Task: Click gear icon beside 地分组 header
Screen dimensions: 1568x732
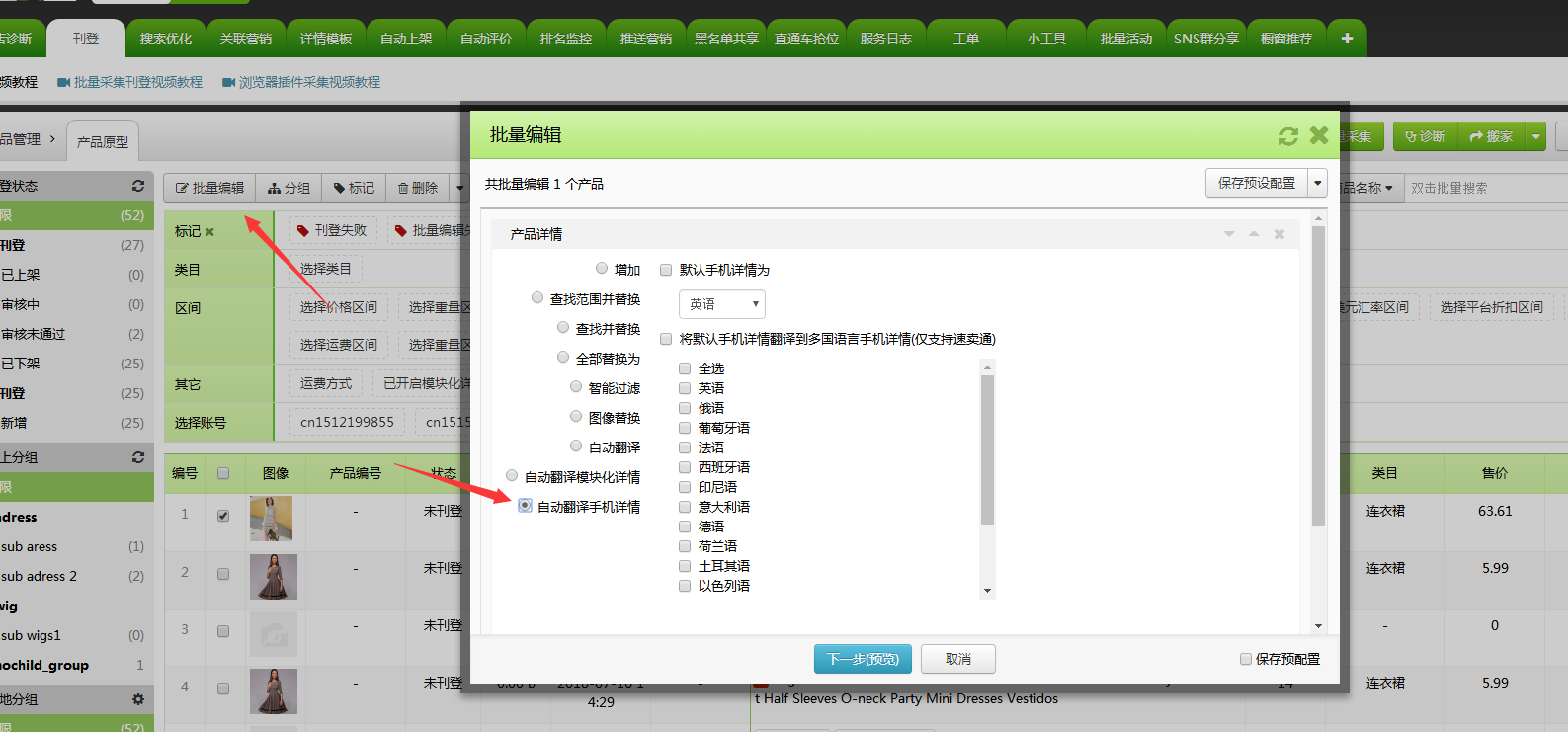Action: tap(138, 699)
